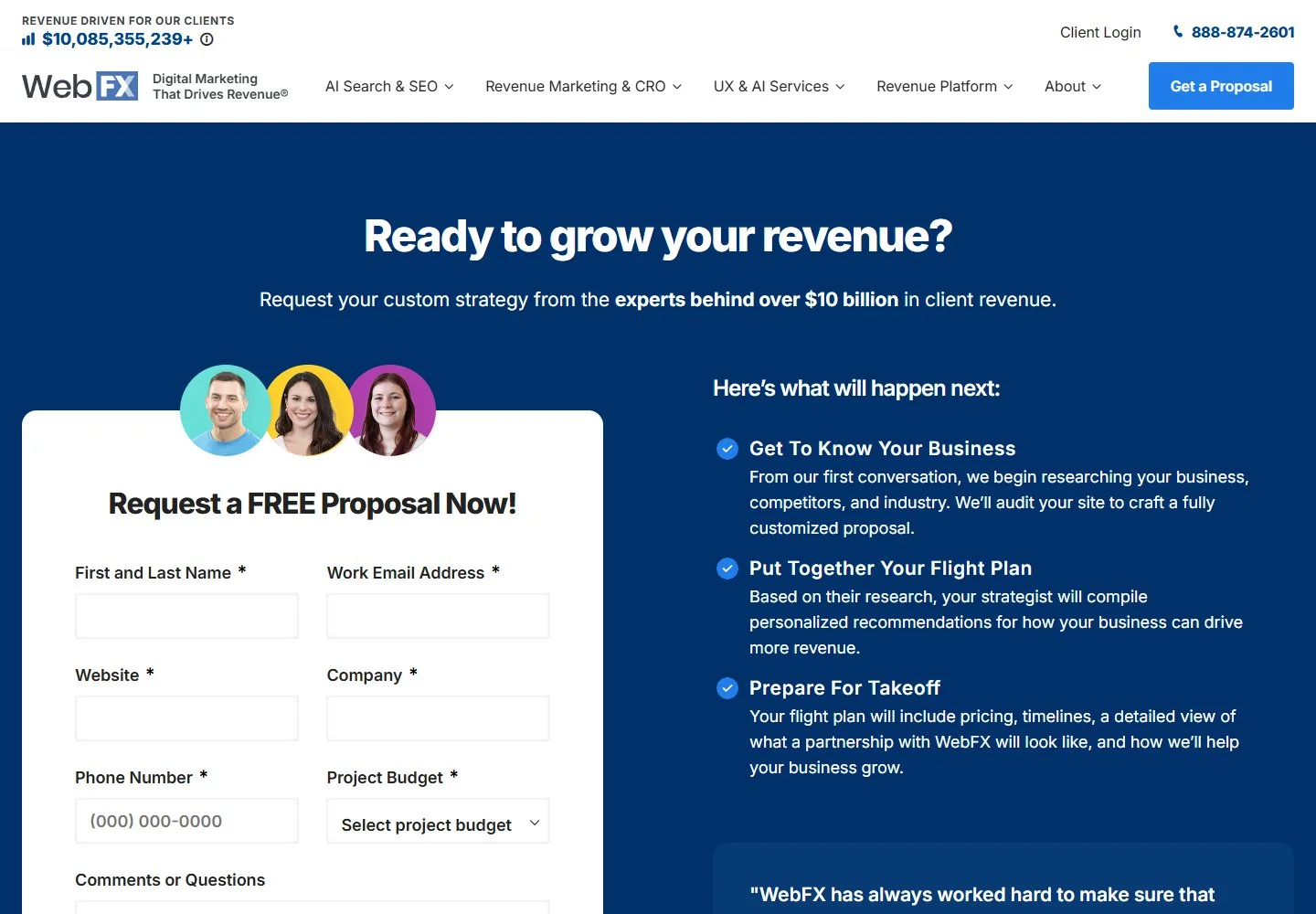Expand the Revenue Marketing & CRO menu

584,86
